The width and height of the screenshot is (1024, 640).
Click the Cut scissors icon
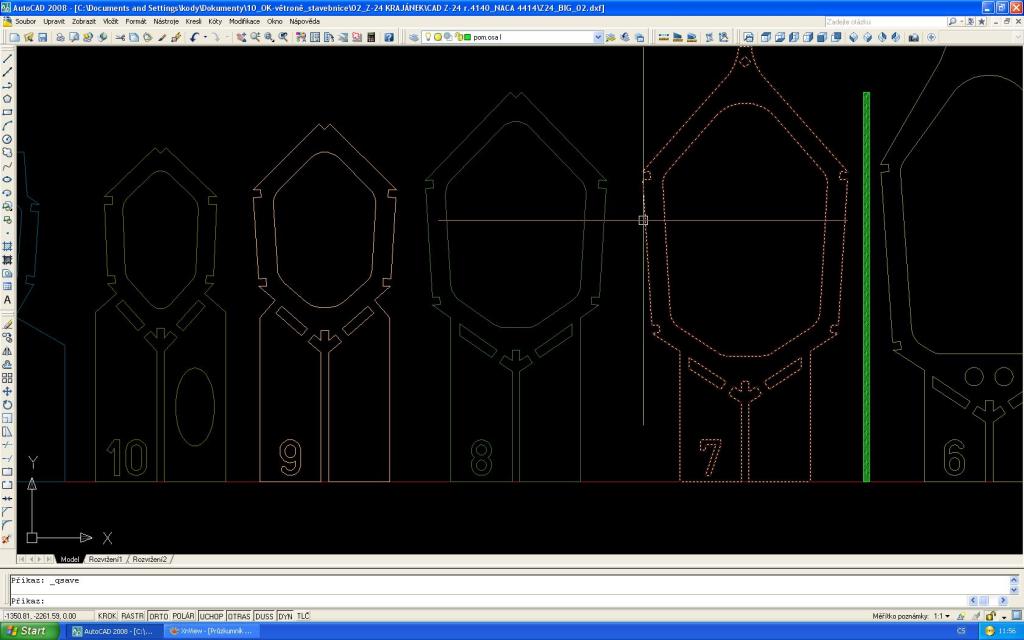pos(120,37)
